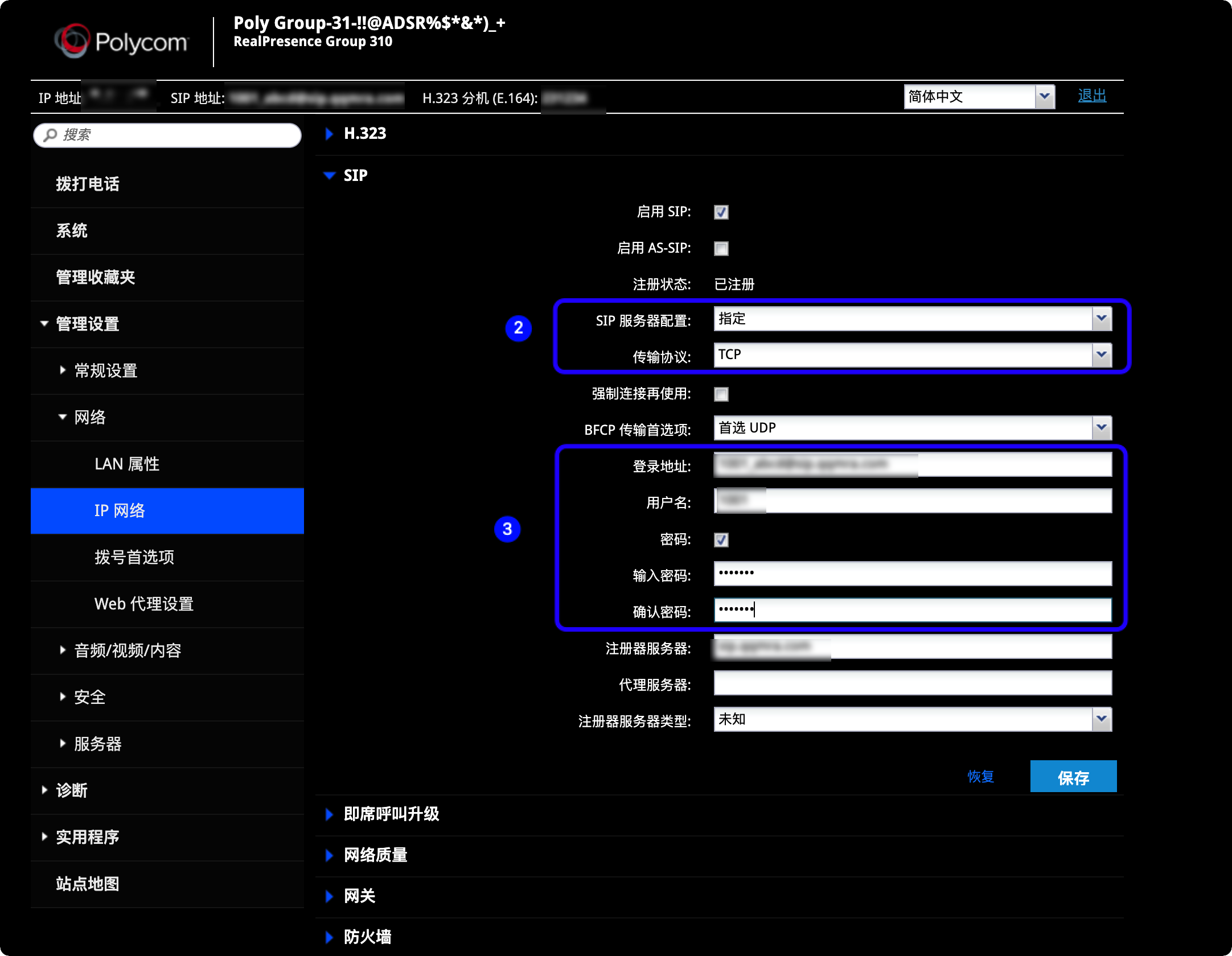This screenshot has width=1232, height=956.
Task: Expand the H.323 section arrow
Action: 329,134
